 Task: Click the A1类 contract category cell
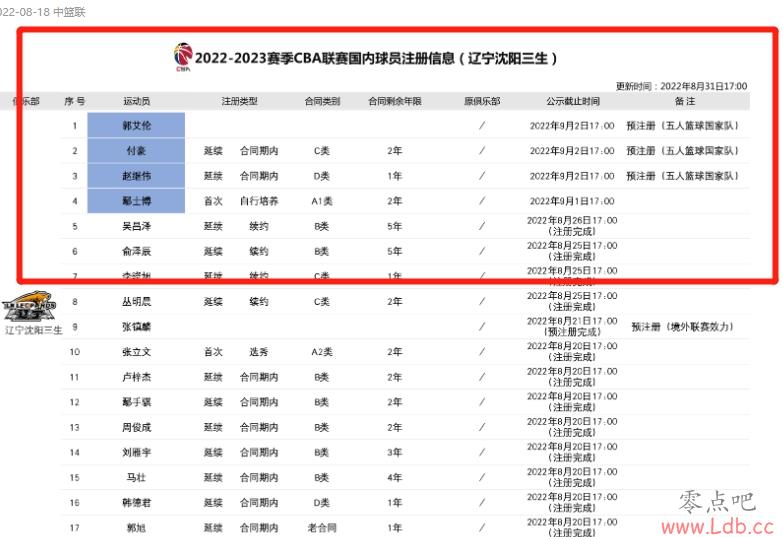tap(322, 201)
